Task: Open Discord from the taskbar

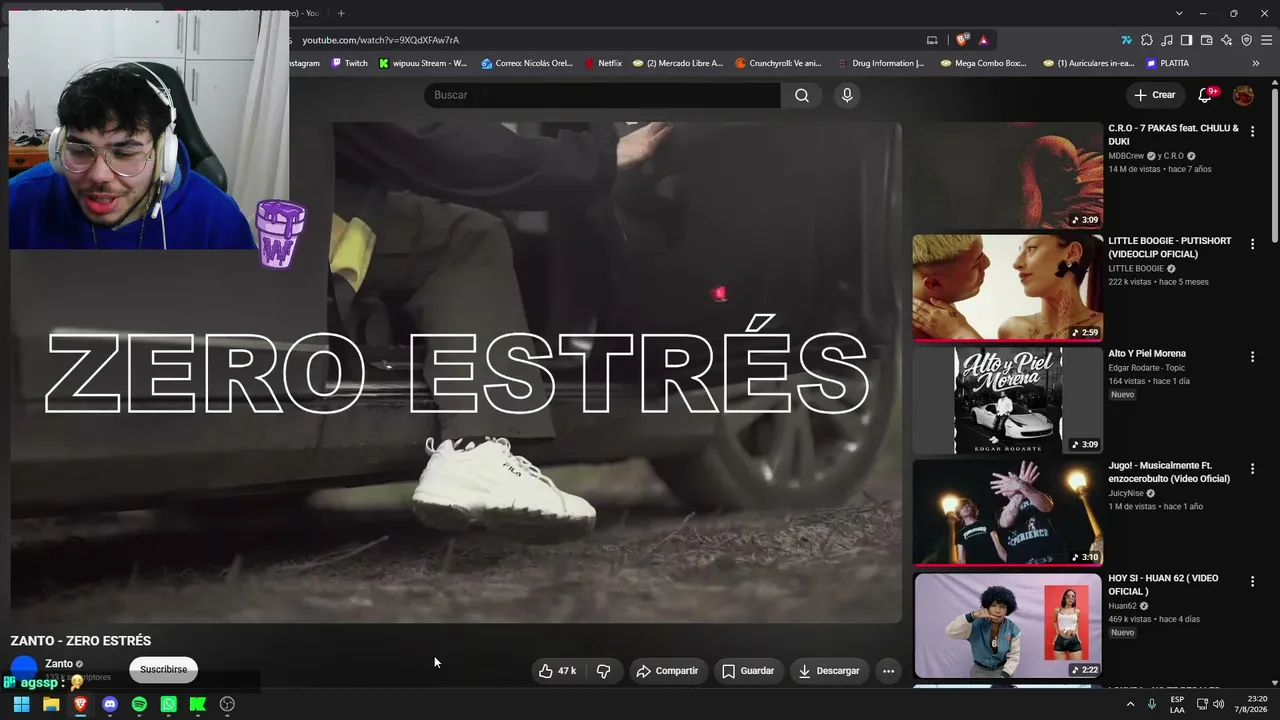Action: (x=110, y=704)
